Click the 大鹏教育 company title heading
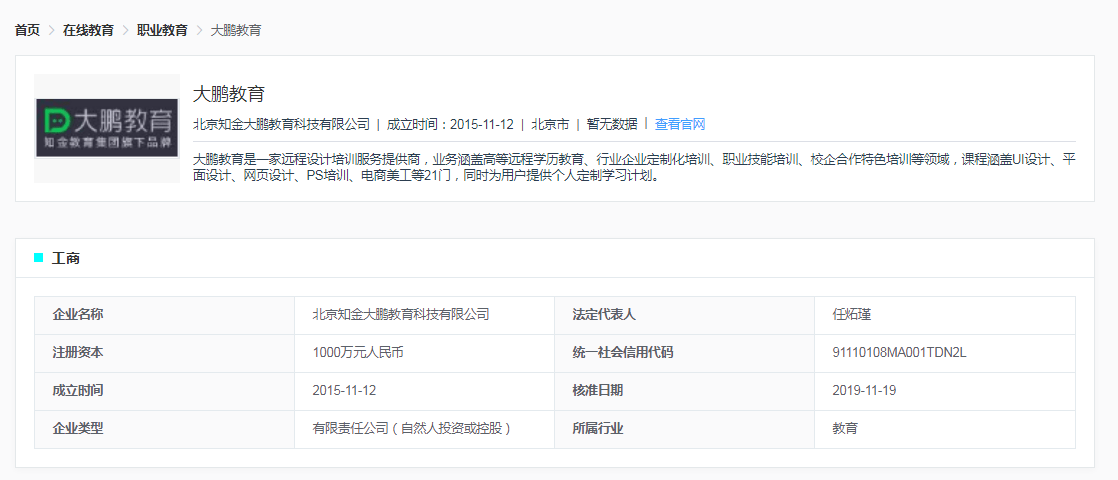The image size is (1118, 480). point(229,93)
